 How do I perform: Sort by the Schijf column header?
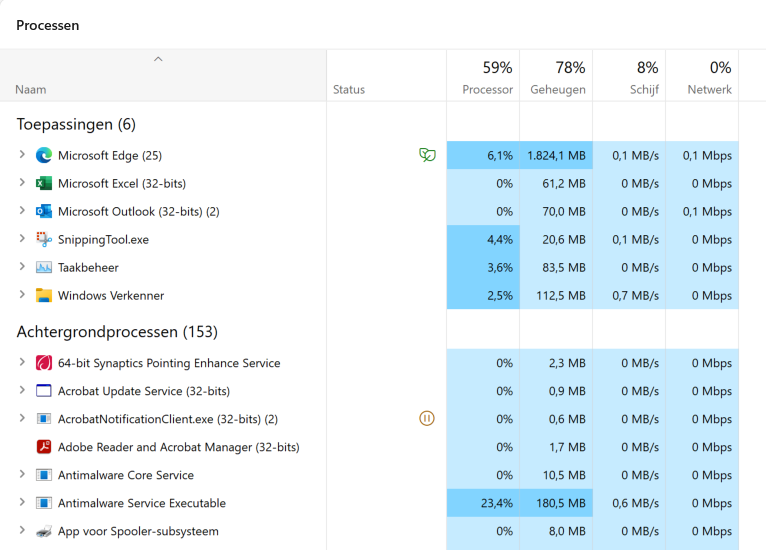point(629,76)
